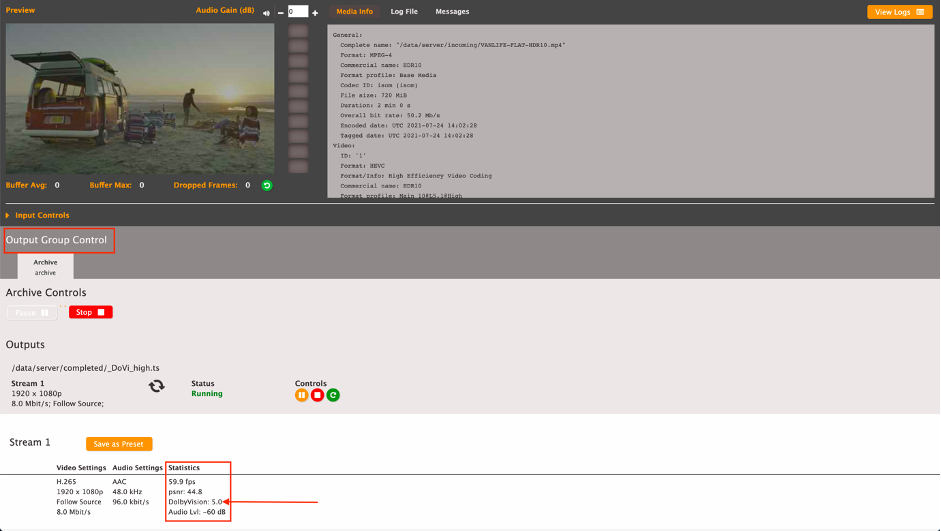
Task: Click the psnr: 44.8 statistic
Action: point(185,491)
